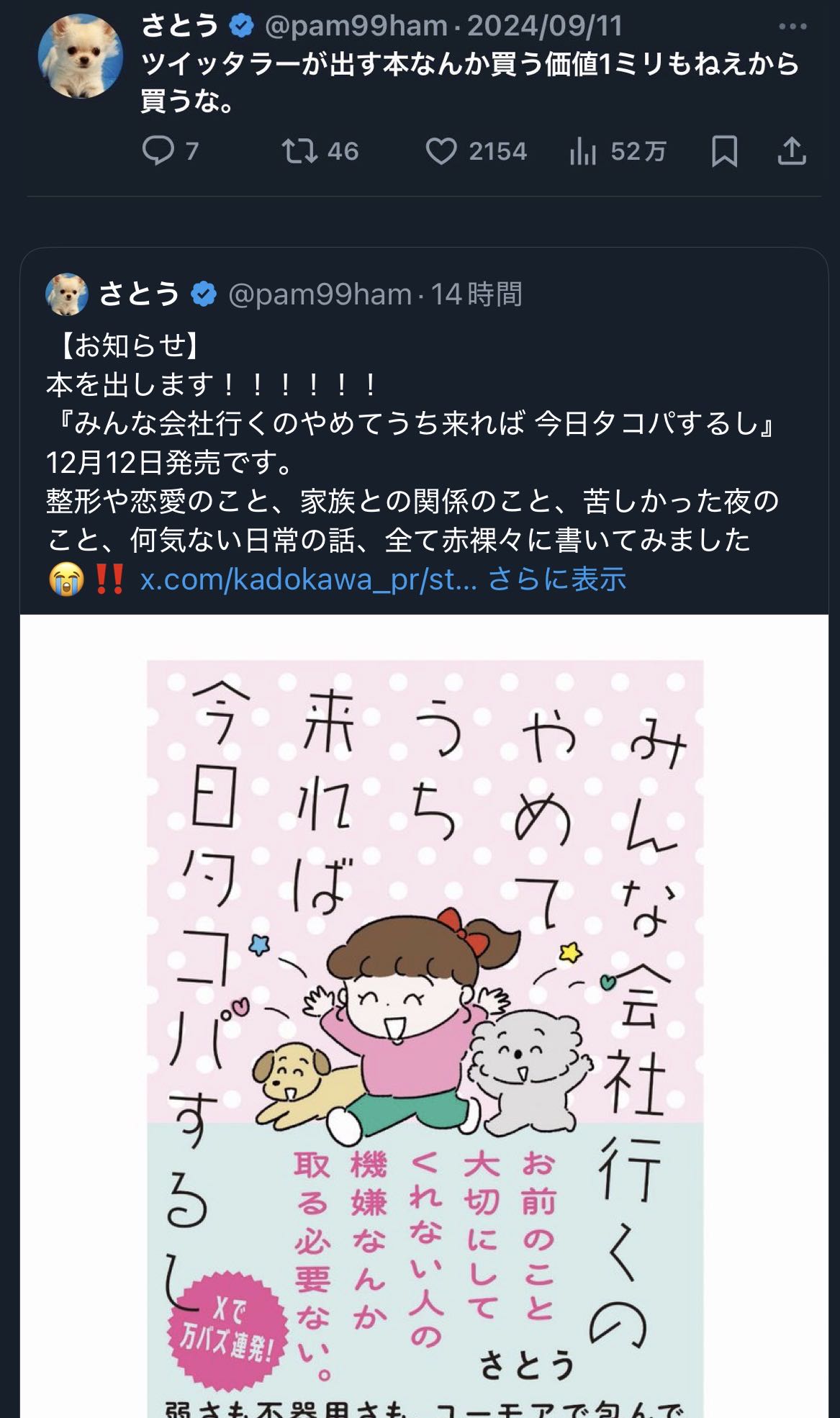Open quoted tweet body text 【お知らせ】
The height and width of the screenshot is (1418, 840).
point(125,346)
